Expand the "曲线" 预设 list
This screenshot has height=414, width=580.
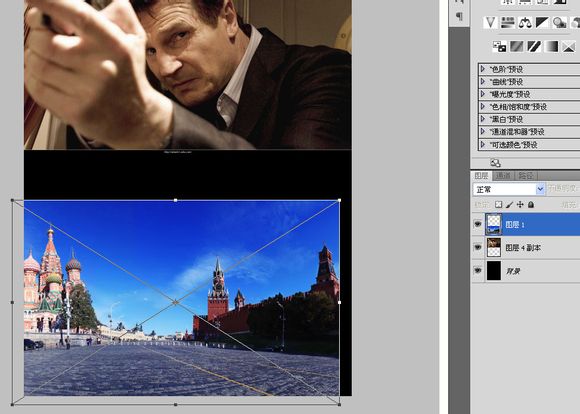tap(482, 81)
